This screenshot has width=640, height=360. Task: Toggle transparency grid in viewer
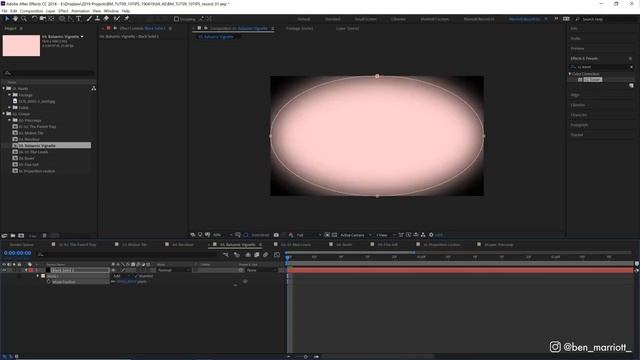coord(335,235)
